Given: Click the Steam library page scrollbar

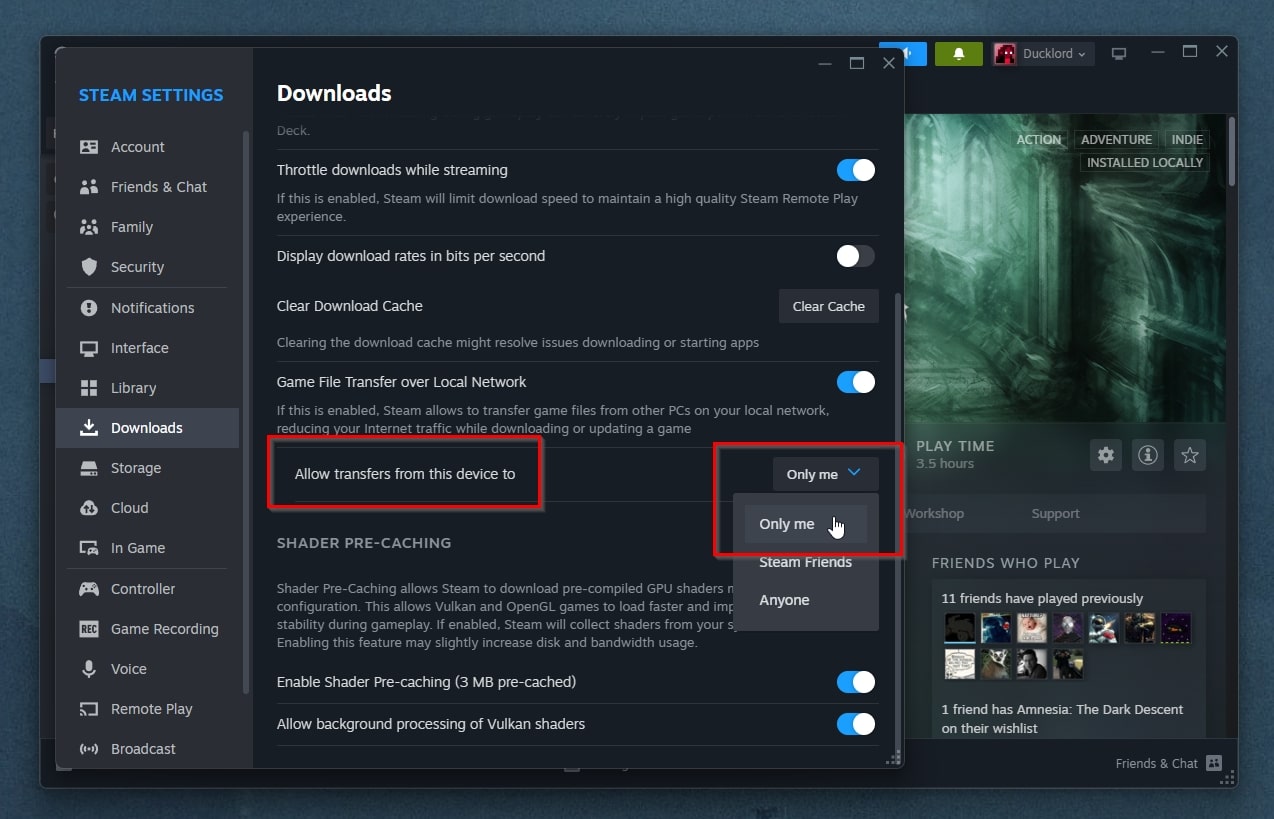Looking at the screenshot, I should click(1232, 150).
